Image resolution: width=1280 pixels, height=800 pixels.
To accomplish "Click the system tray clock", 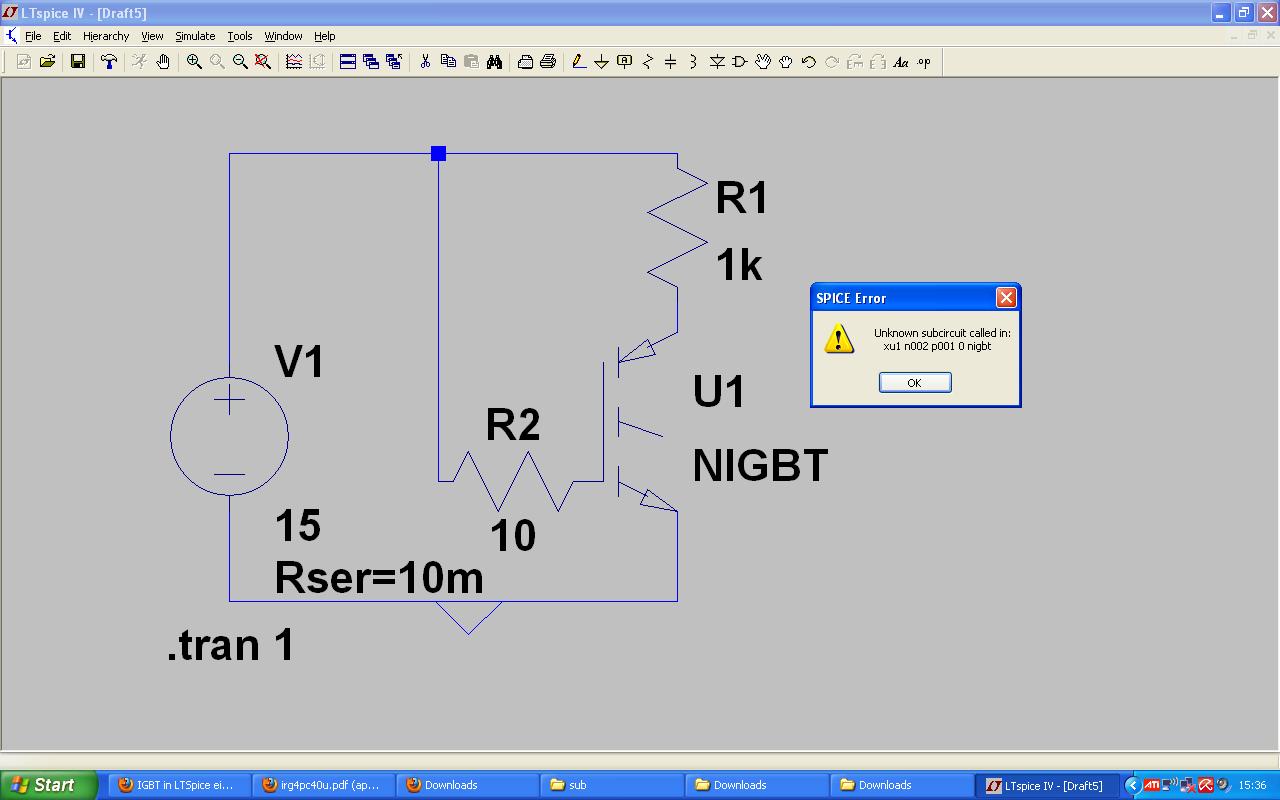I will pyautogui.click(x=1252, y=785).
